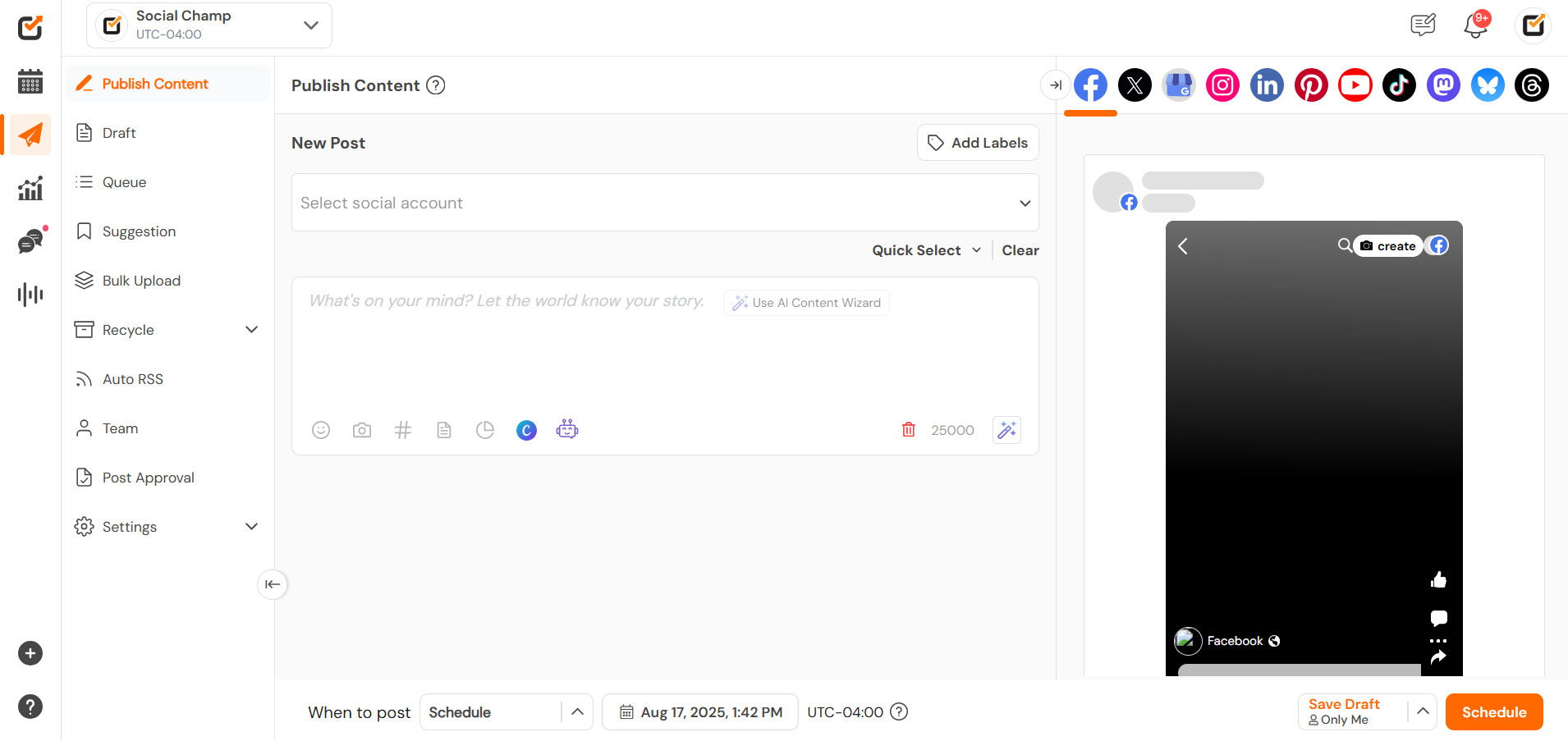Open the Select social account dropdown

(x=665, y=203)
